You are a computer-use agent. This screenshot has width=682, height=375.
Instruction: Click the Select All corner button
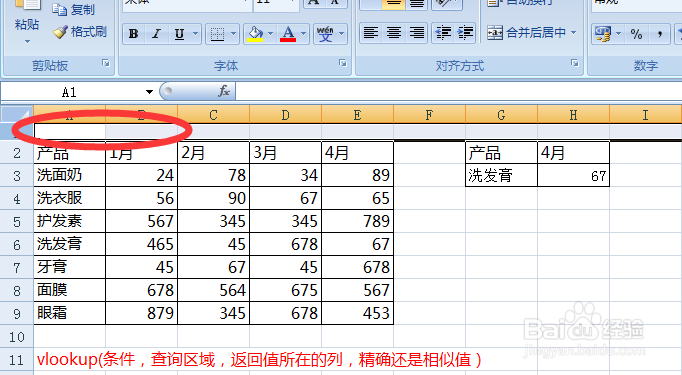click(x=17, y=114)
